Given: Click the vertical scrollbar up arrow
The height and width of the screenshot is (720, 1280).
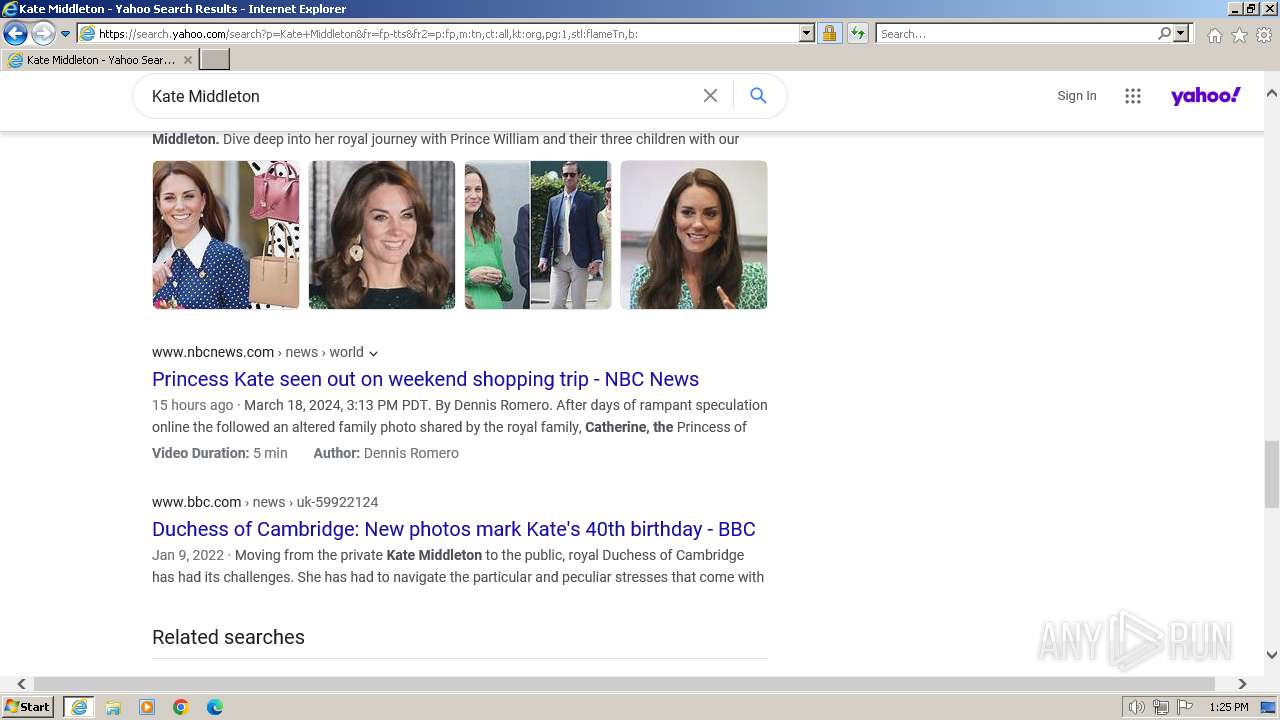Looking at the screenshot, I should point(1271,93).
